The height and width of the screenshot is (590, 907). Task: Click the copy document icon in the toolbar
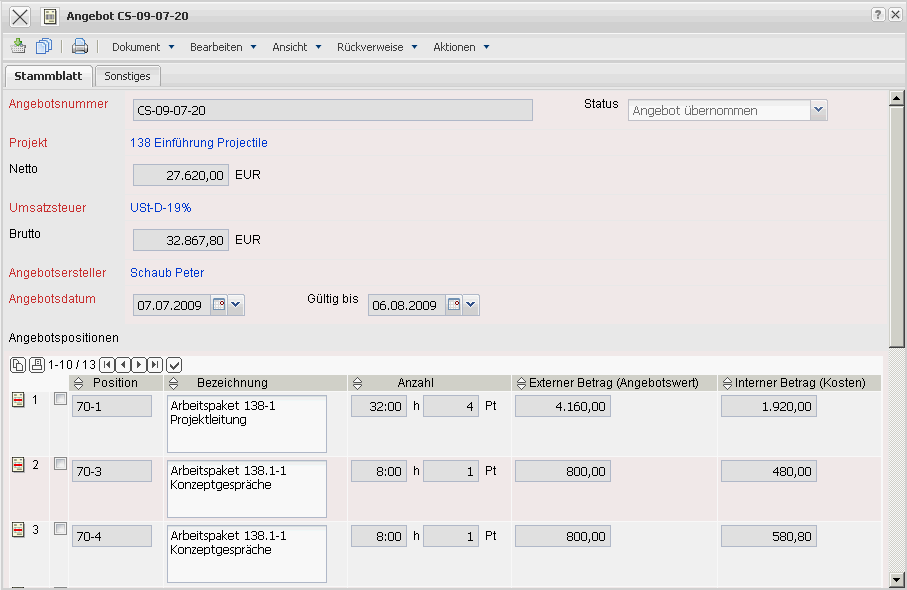click(44, 46)
